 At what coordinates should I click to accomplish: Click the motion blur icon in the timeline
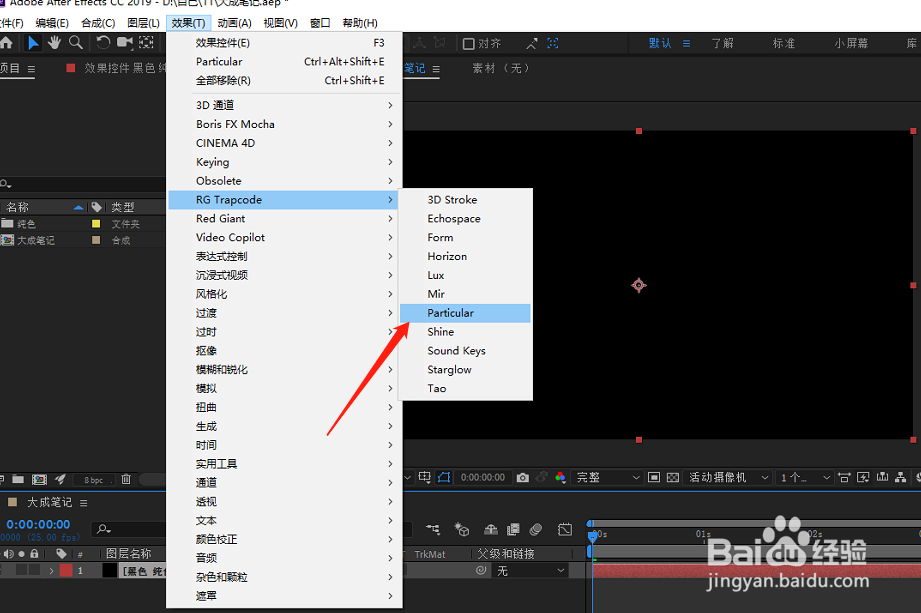(535, 530)
